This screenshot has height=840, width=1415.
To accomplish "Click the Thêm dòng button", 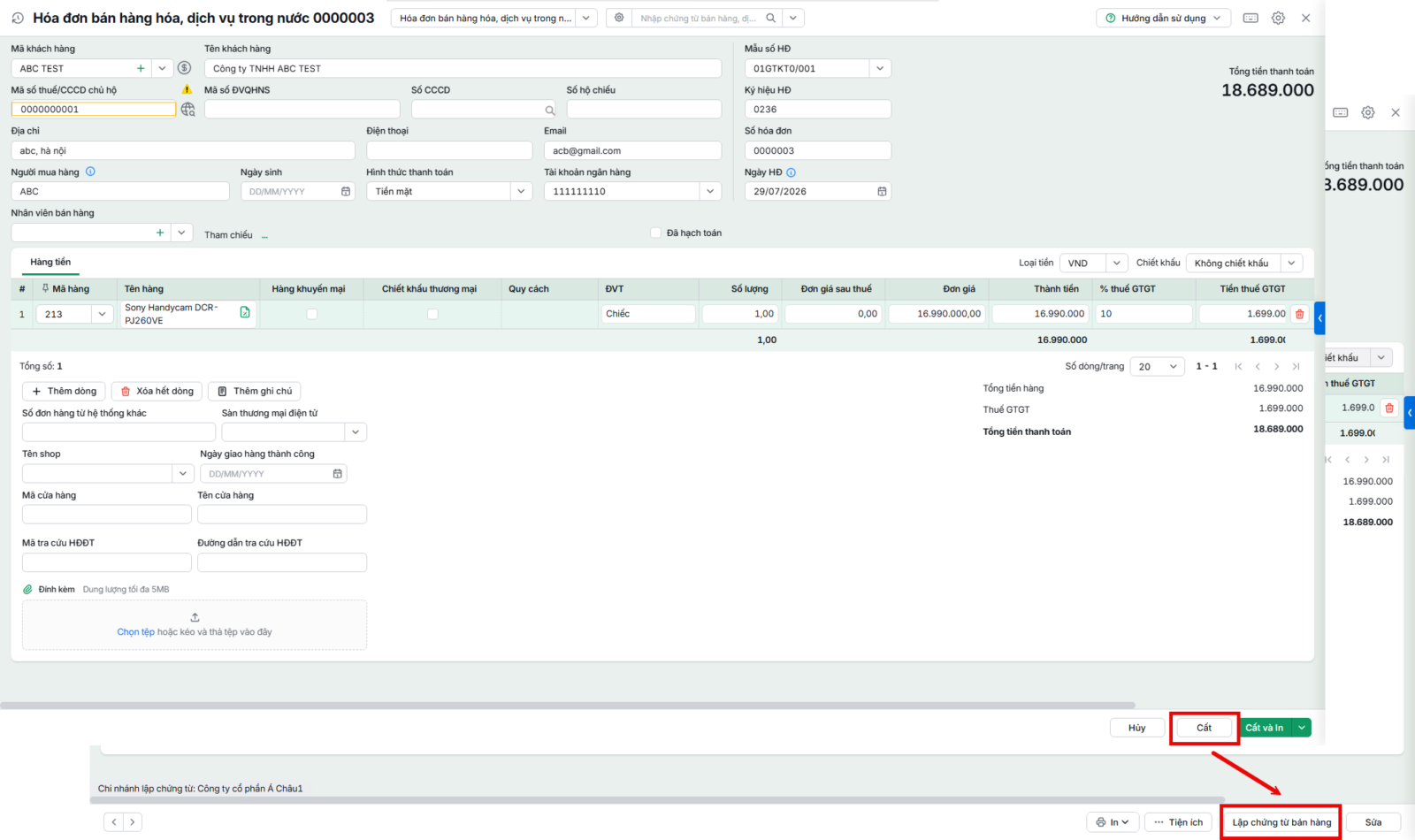I will pos(64,391).
